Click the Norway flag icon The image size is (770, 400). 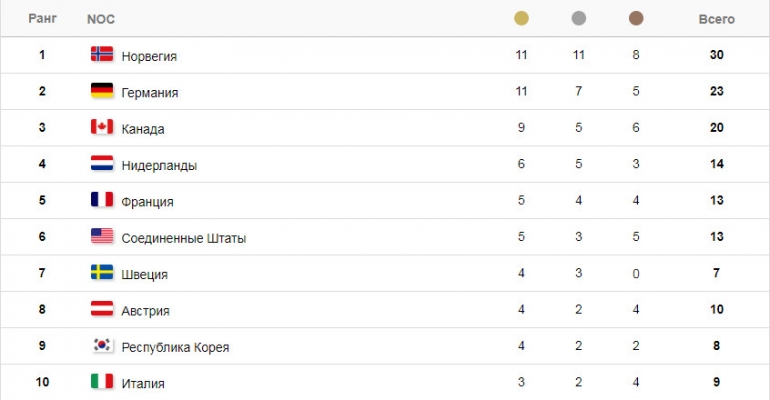pyautogui.click(x=102, y=54)
